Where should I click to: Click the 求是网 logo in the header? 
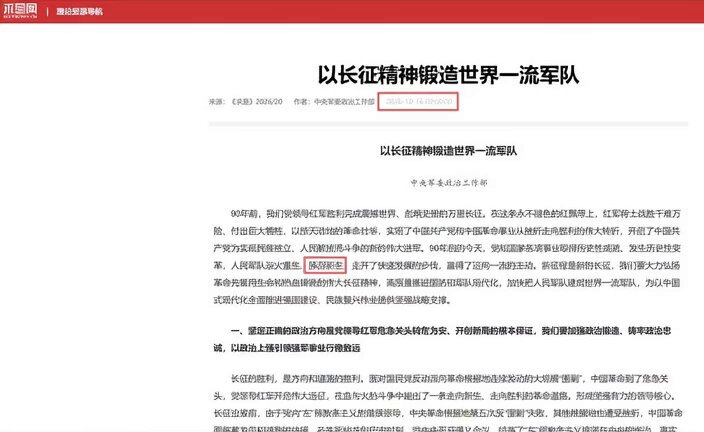[20, 11]
